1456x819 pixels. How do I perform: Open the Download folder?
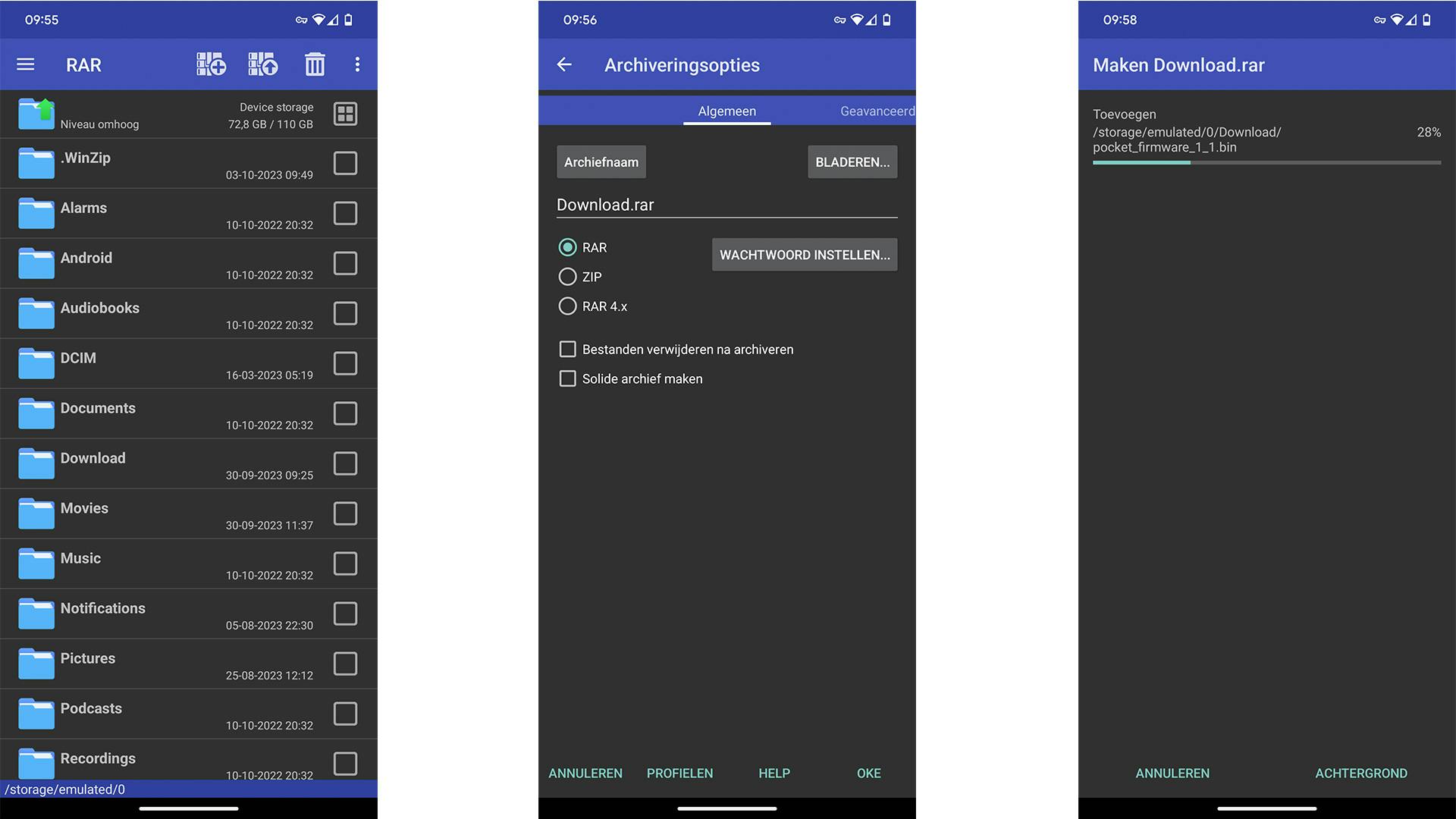click(93, 458)
